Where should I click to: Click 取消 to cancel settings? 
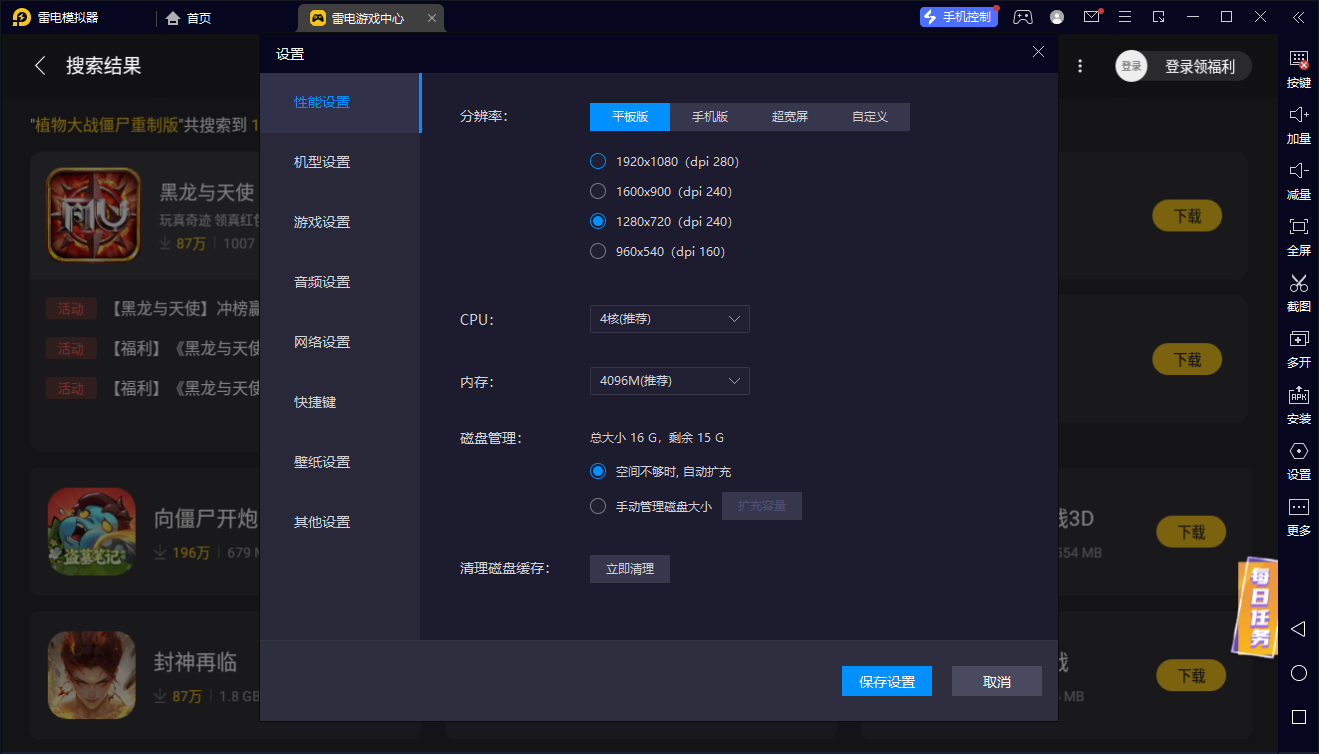pyautogui.click(x=997, y=681)
